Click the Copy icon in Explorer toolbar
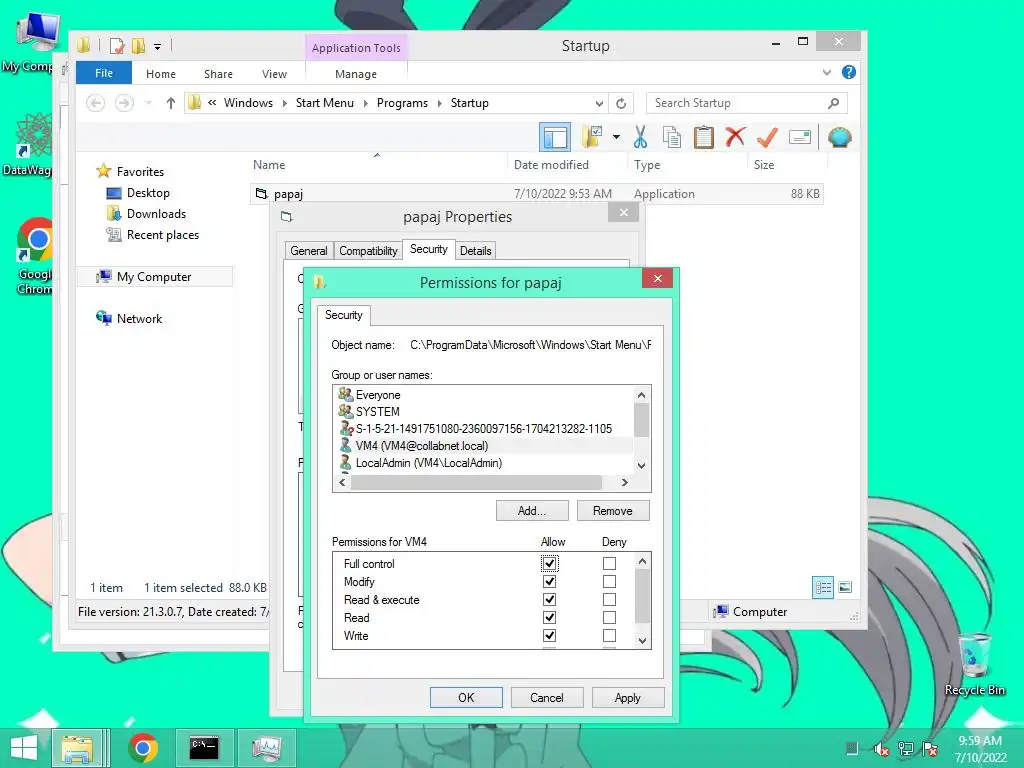Image resolution: width=1024 pixels, height=768 pixels. coord(671,137)
